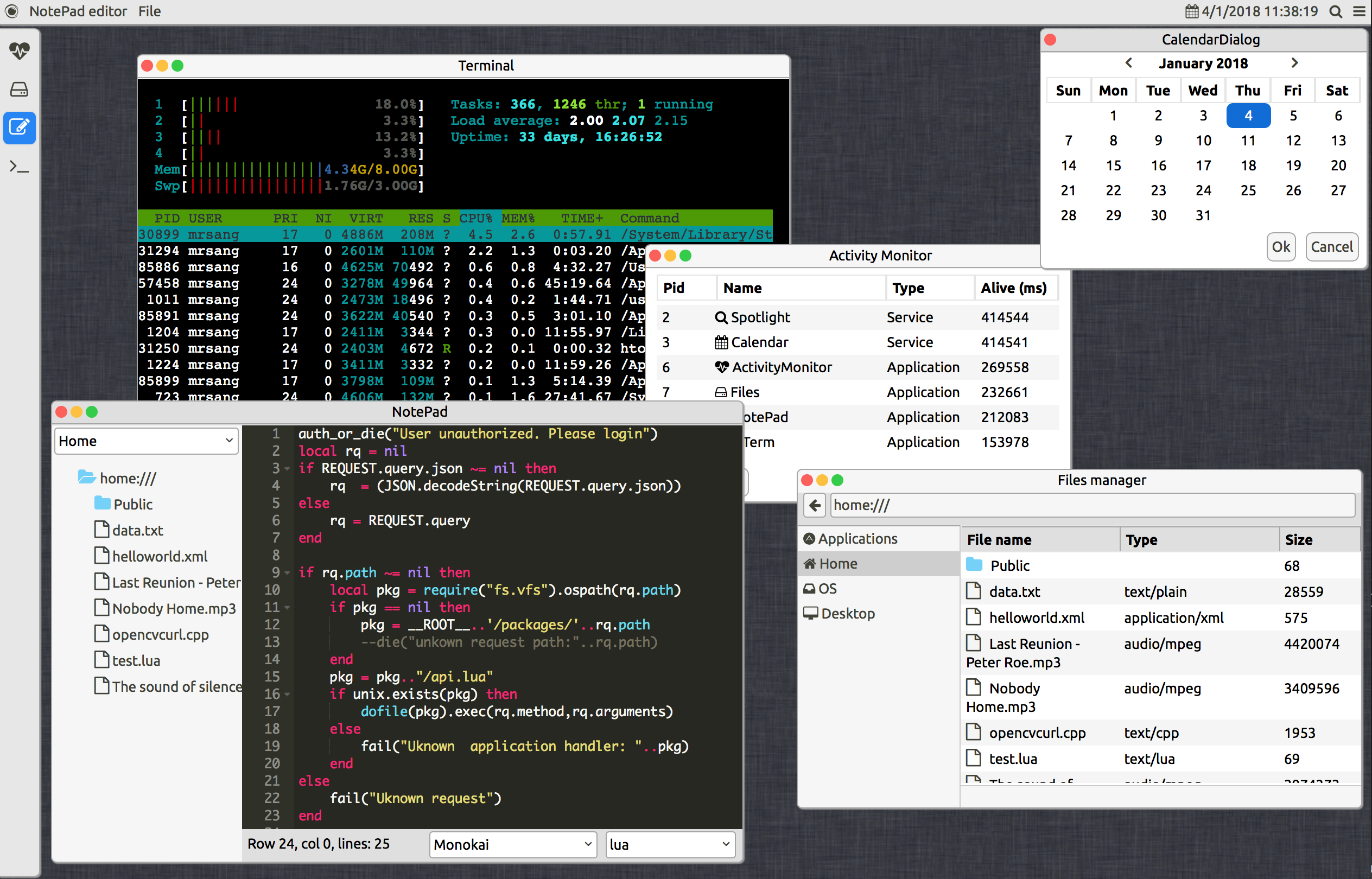
Task: Click Cancel in CalendarDialog
Action: (x=1331, y=246)
